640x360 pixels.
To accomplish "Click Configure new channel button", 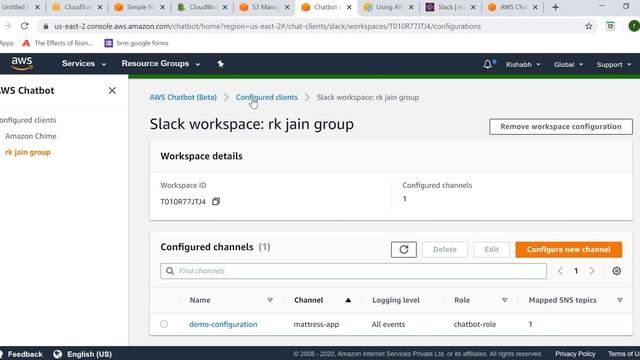I will (x=569, y=249).
